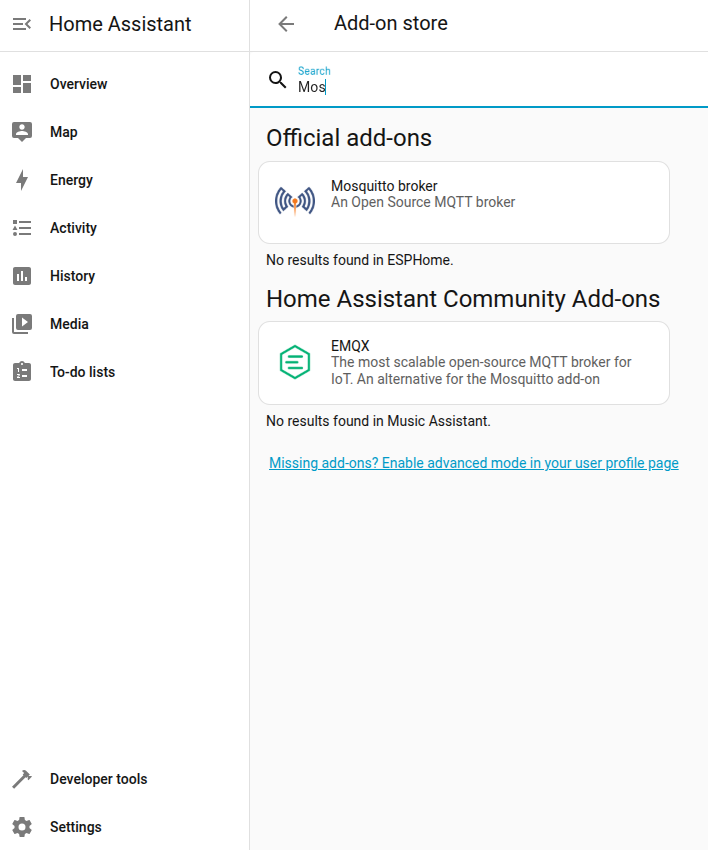The width and height of the screenshot is (708, 850).
Task: Collapse the sidebar with hamburger icon
Action: pyautogui.click(x=22, y=24)
